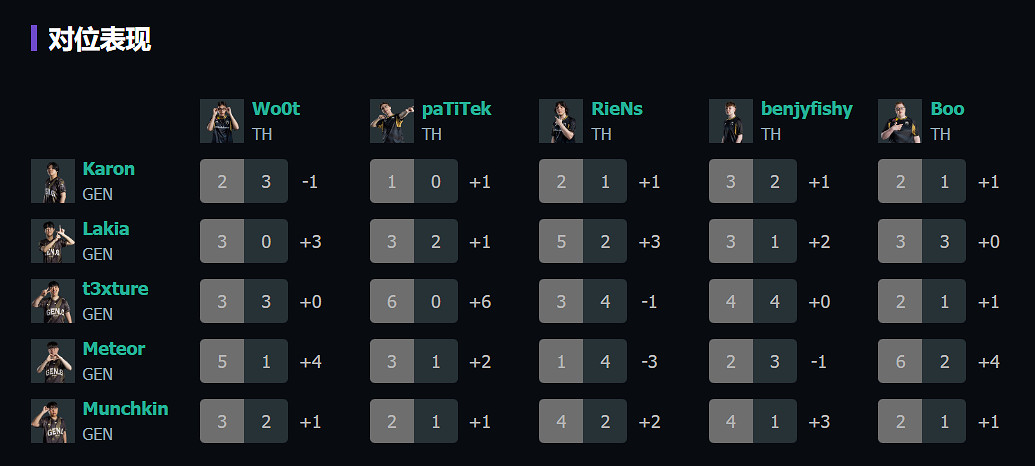Click Munchkin's player avatar

53,421
